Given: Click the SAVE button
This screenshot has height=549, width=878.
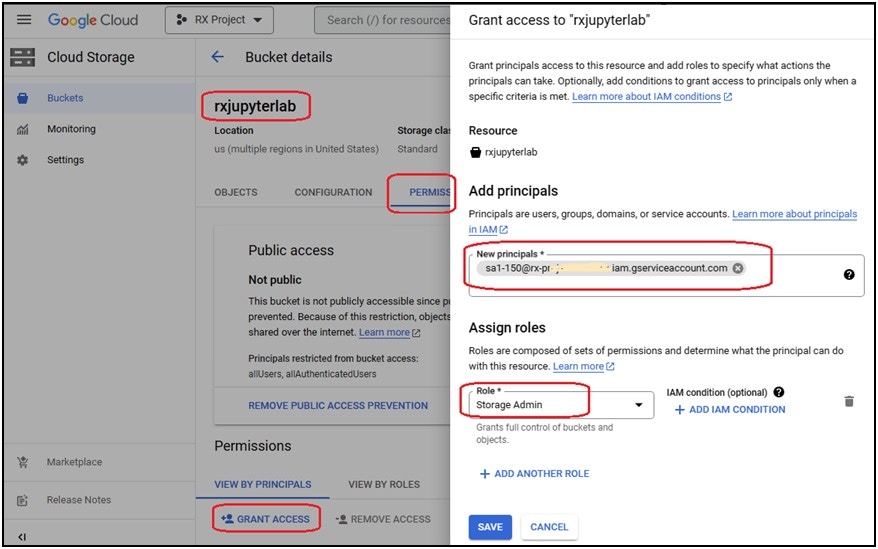Looking at the screenshot, I should coord(490,527).
